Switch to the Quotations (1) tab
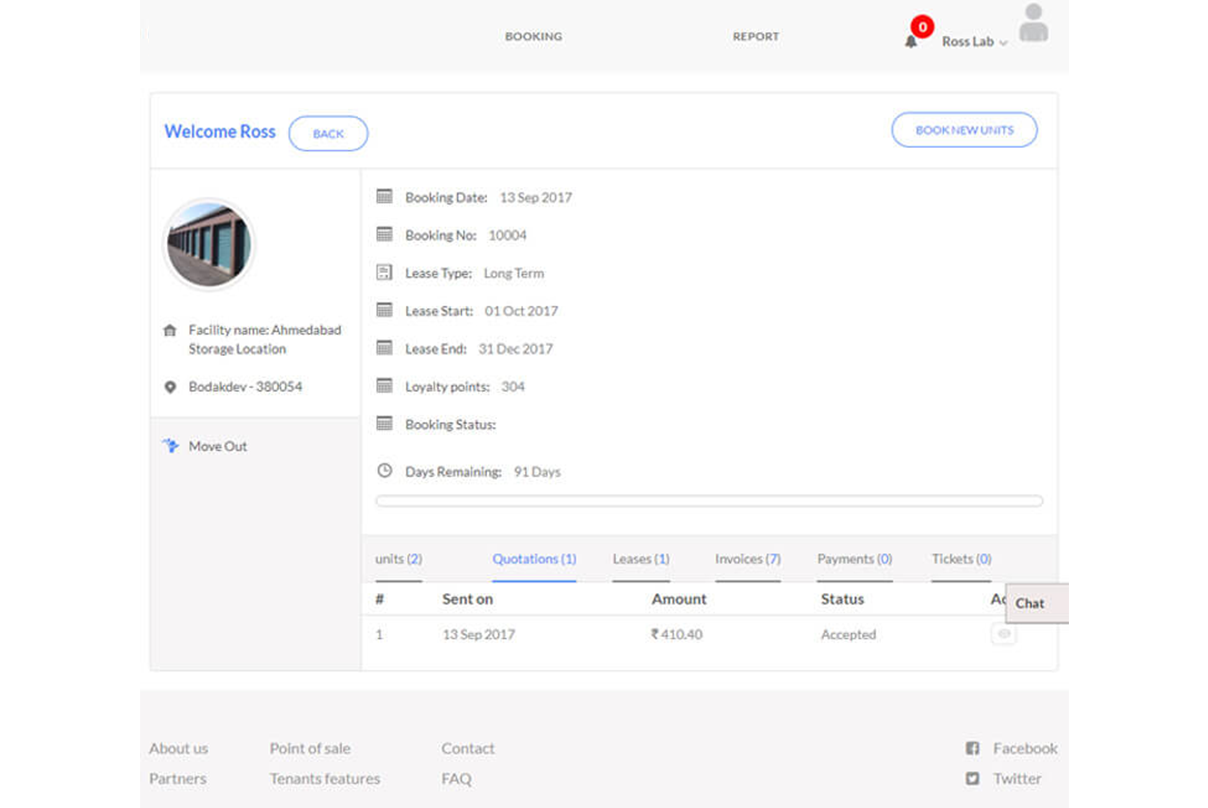The image size is (1208, 808). pyautogui.click(x=534, y=559)
